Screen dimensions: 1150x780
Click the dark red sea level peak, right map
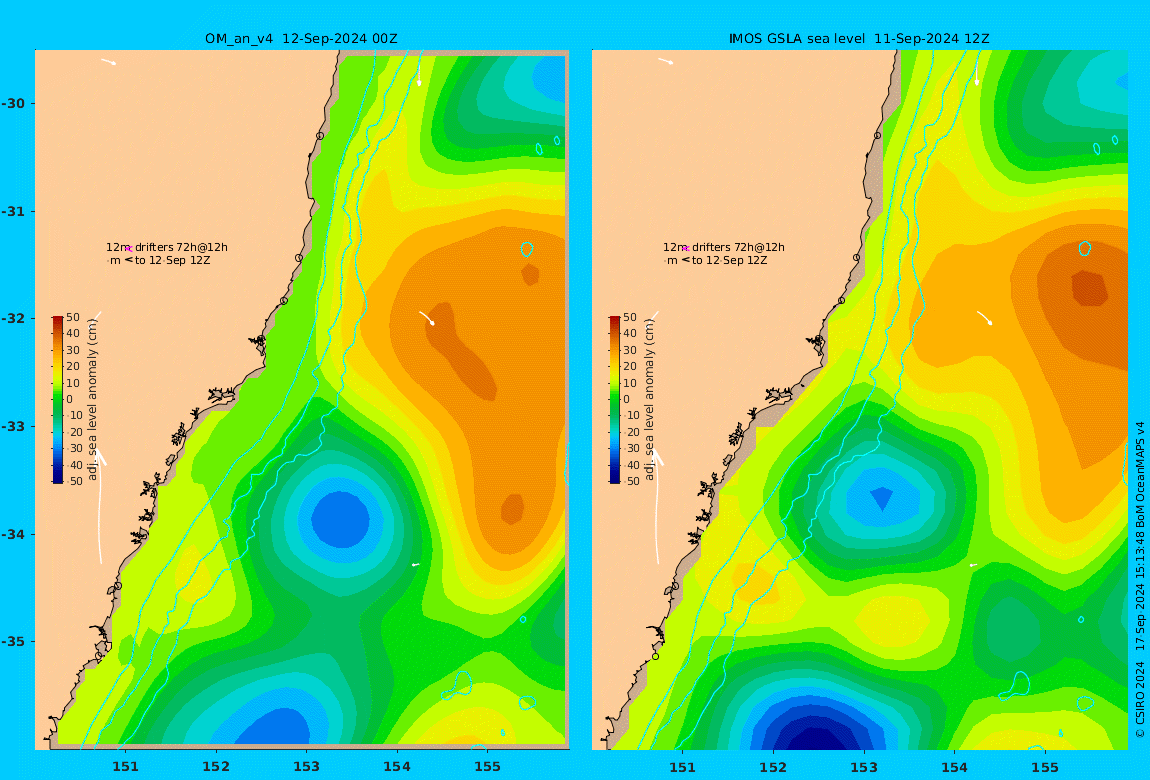[x=1090, y=287]
